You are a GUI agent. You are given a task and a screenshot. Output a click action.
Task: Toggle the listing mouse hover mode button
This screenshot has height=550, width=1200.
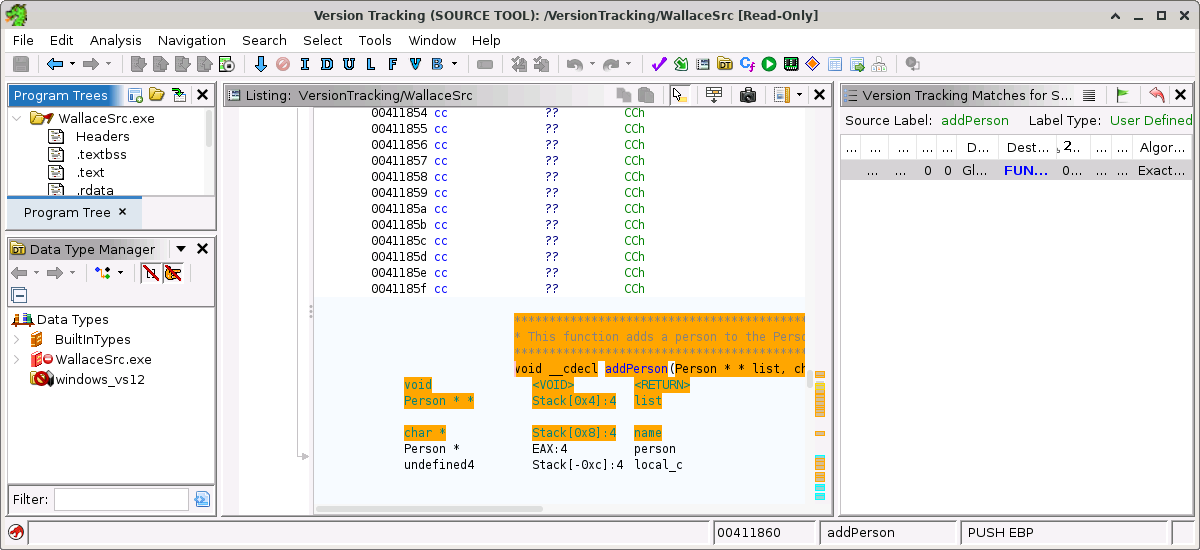click(x=680, y=95)
